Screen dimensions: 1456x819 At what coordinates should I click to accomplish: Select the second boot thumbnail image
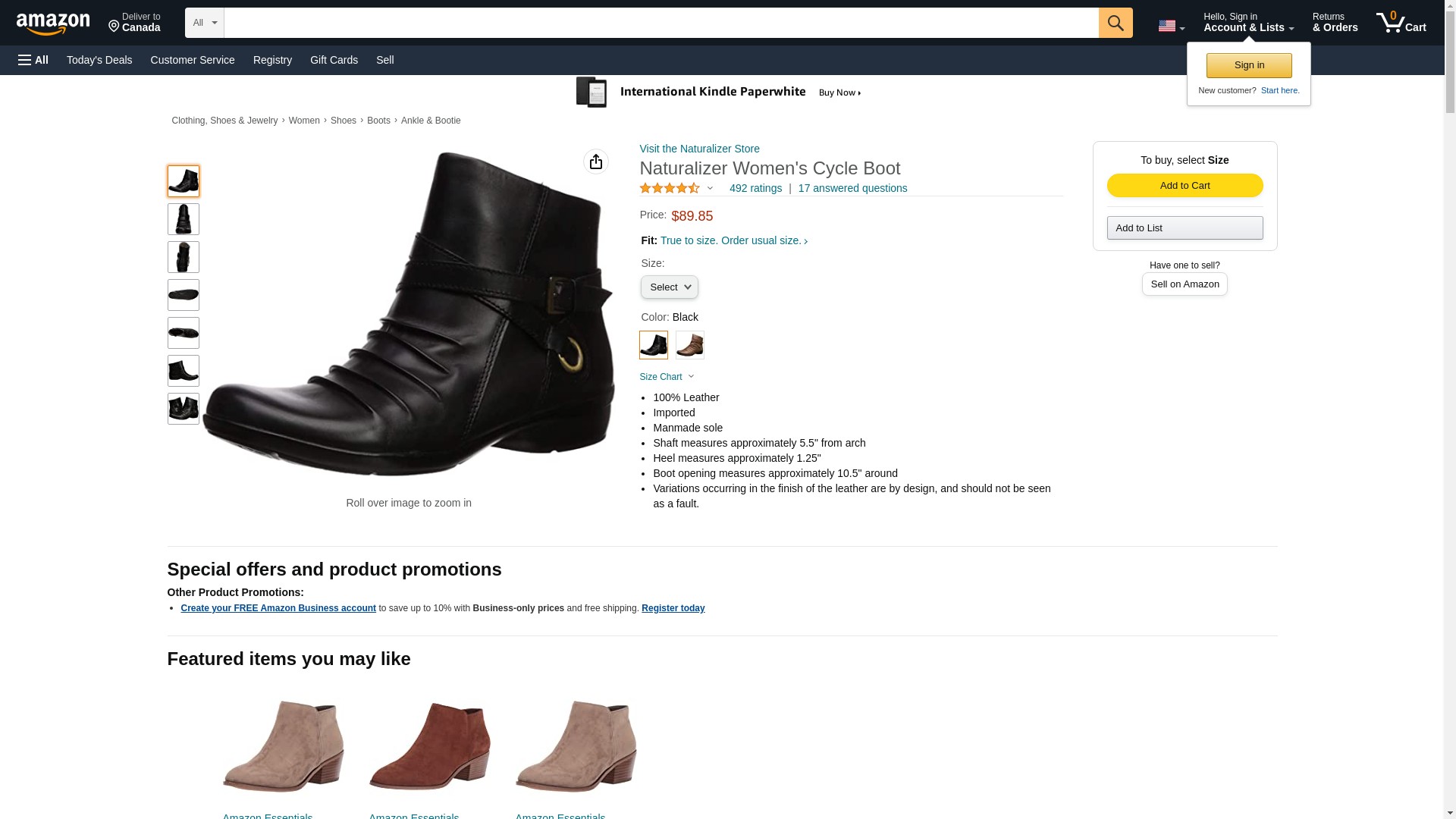click(183, 219)
